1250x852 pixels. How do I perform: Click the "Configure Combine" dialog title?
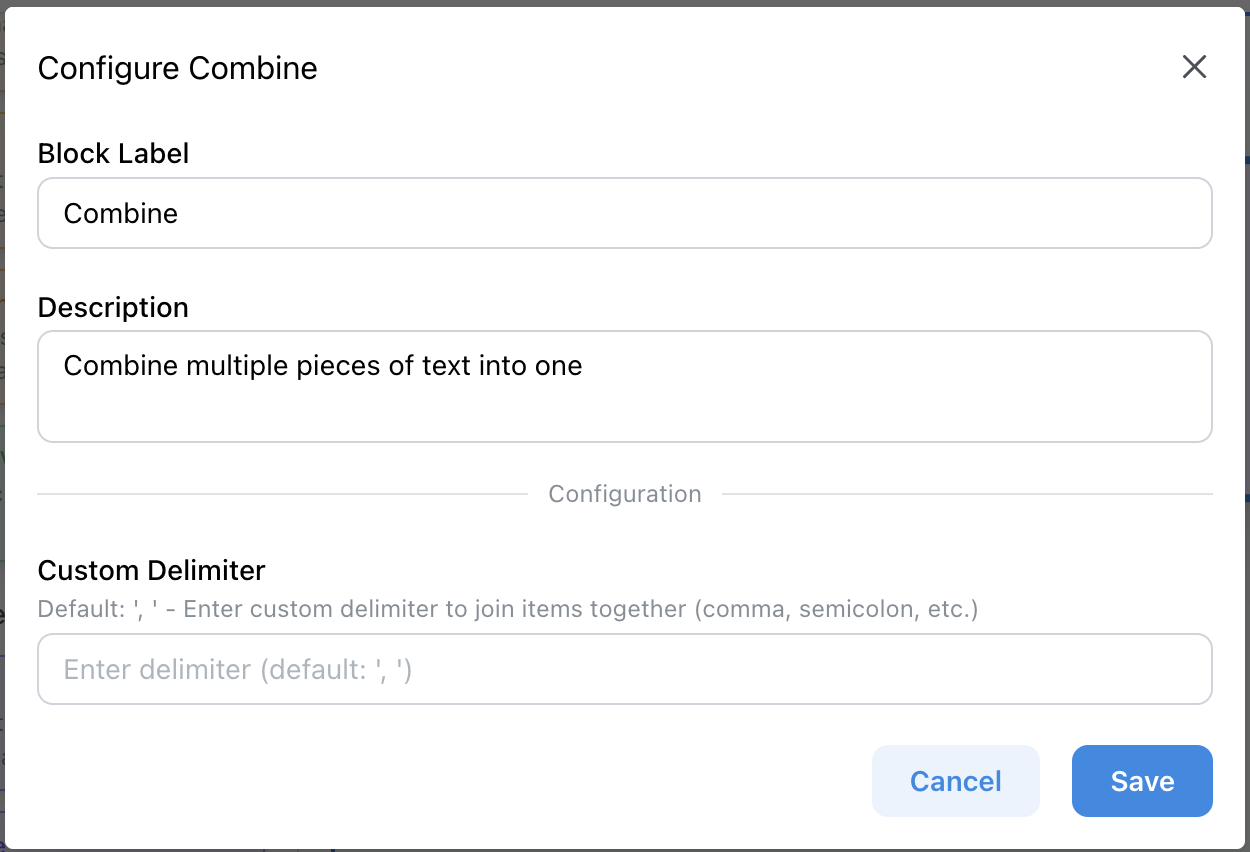pos(177,68)
